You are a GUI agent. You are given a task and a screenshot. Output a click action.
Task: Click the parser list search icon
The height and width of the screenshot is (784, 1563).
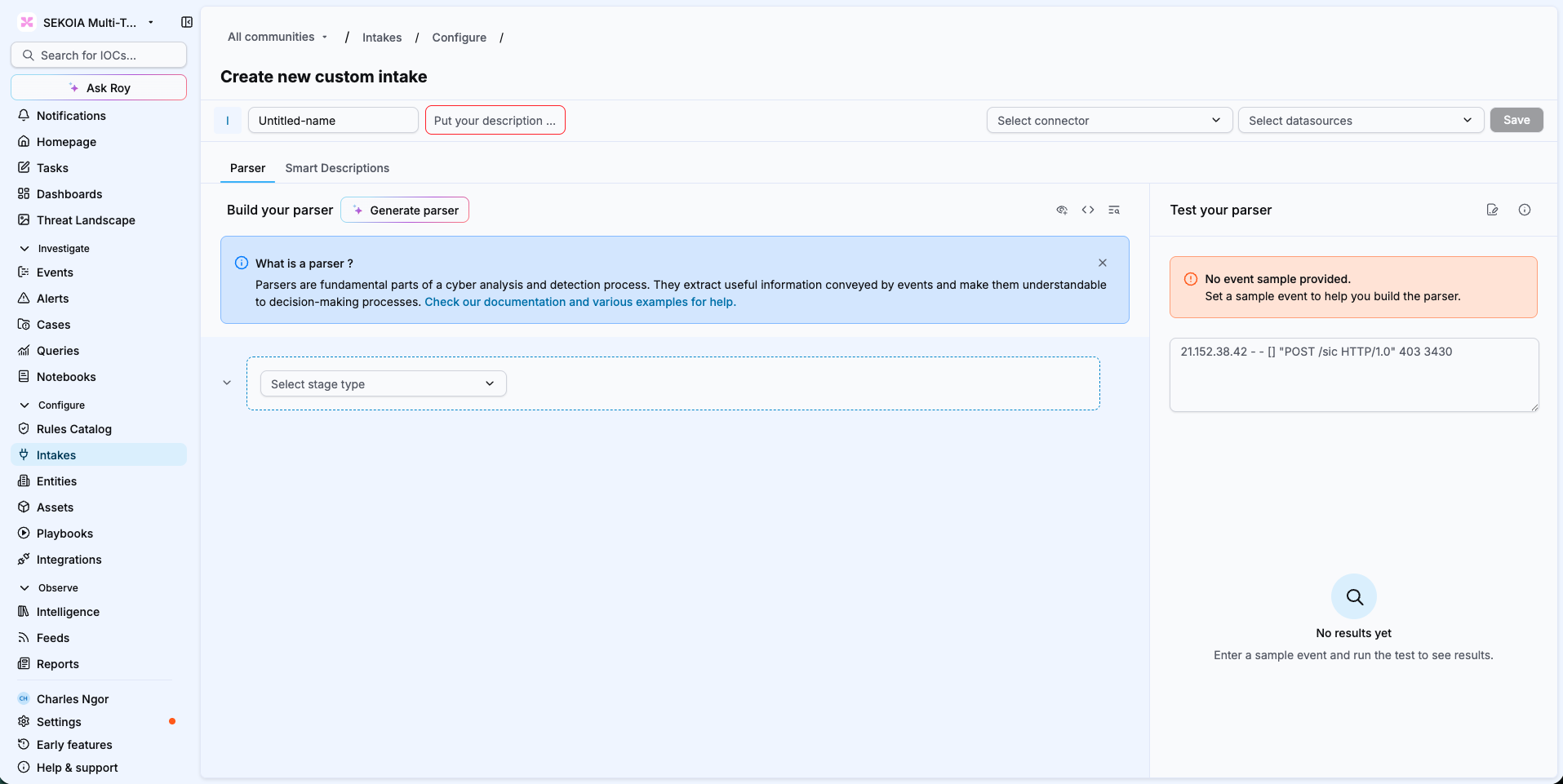[1114, 210]
